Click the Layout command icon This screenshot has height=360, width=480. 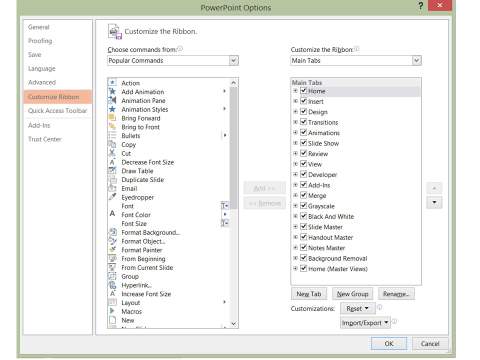[112, 302]
